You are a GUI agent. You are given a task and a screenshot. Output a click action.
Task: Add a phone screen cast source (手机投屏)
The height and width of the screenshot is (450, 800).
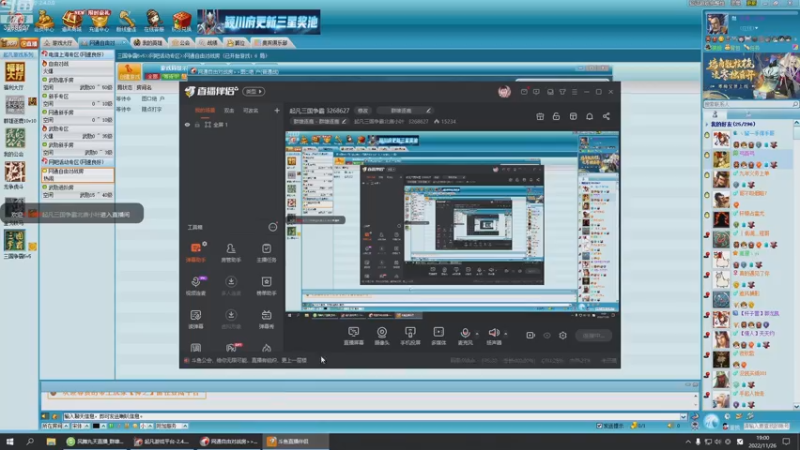click(410, 336)
